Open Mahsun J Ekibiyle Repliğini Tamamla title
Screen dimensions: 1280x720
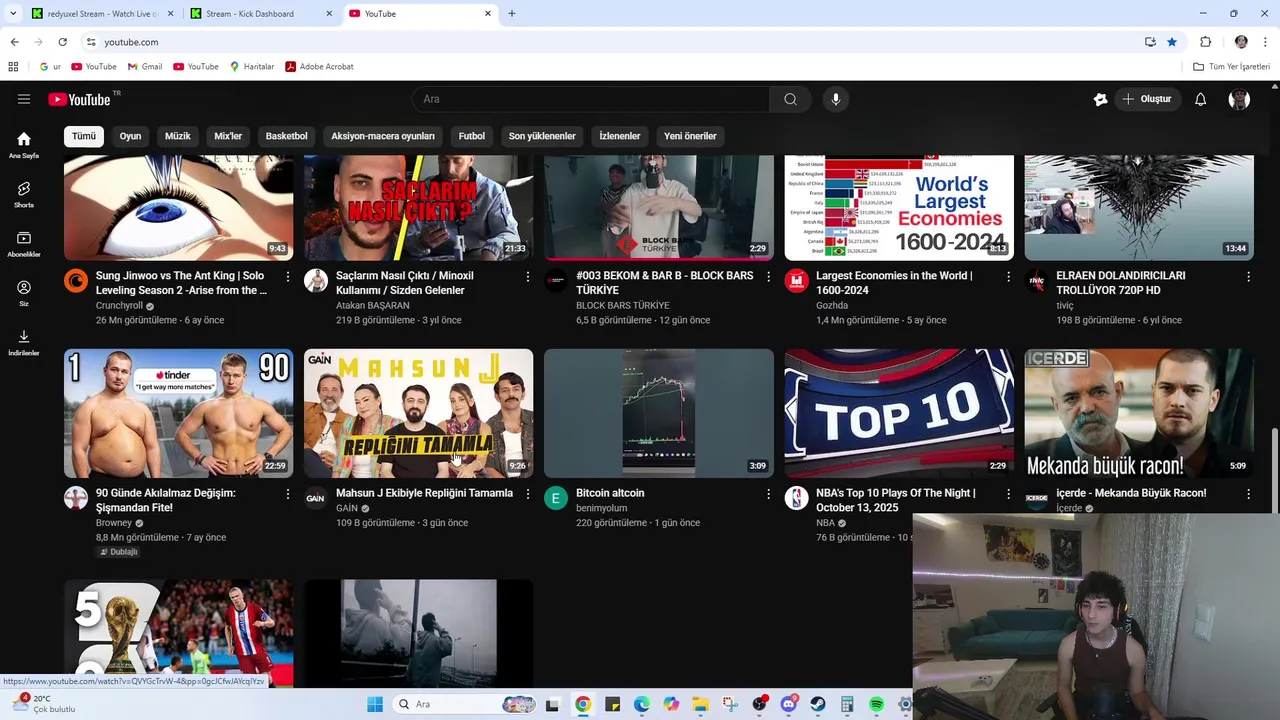(424, 493)
